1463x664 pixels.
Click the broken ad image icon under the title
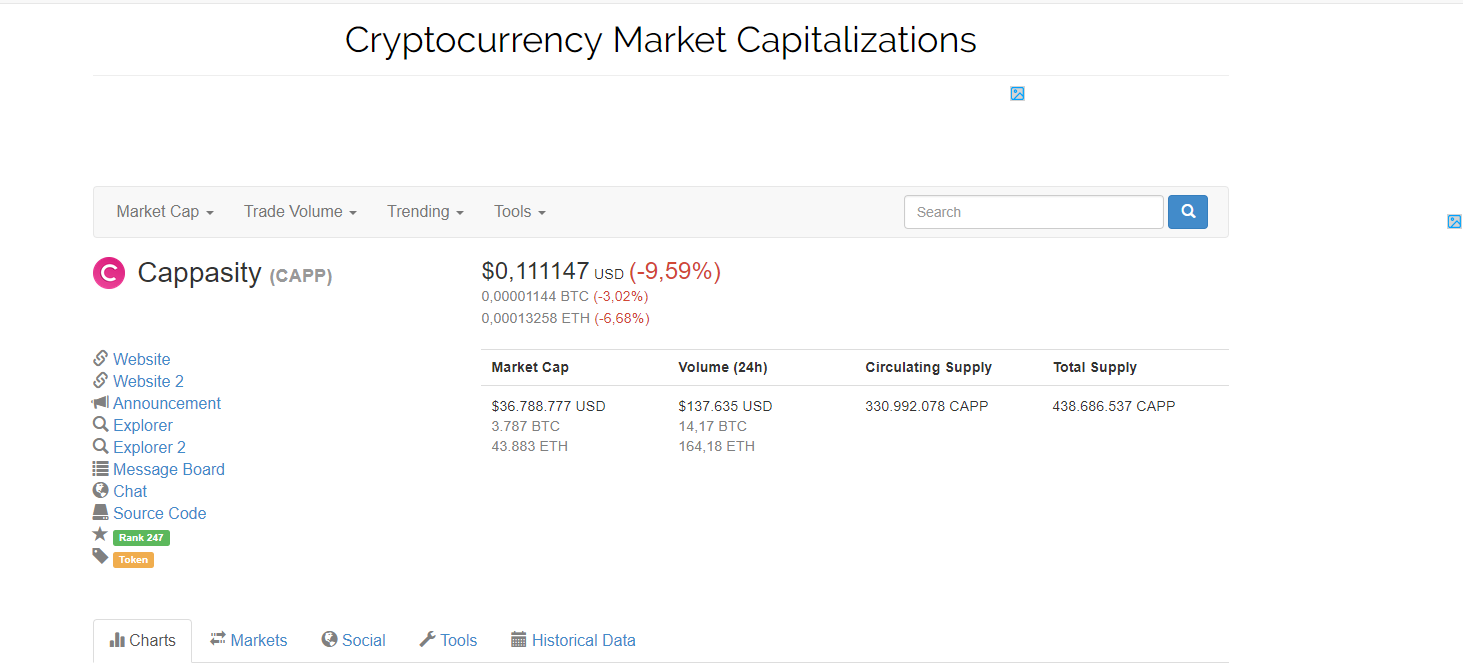coord(1017,94)
